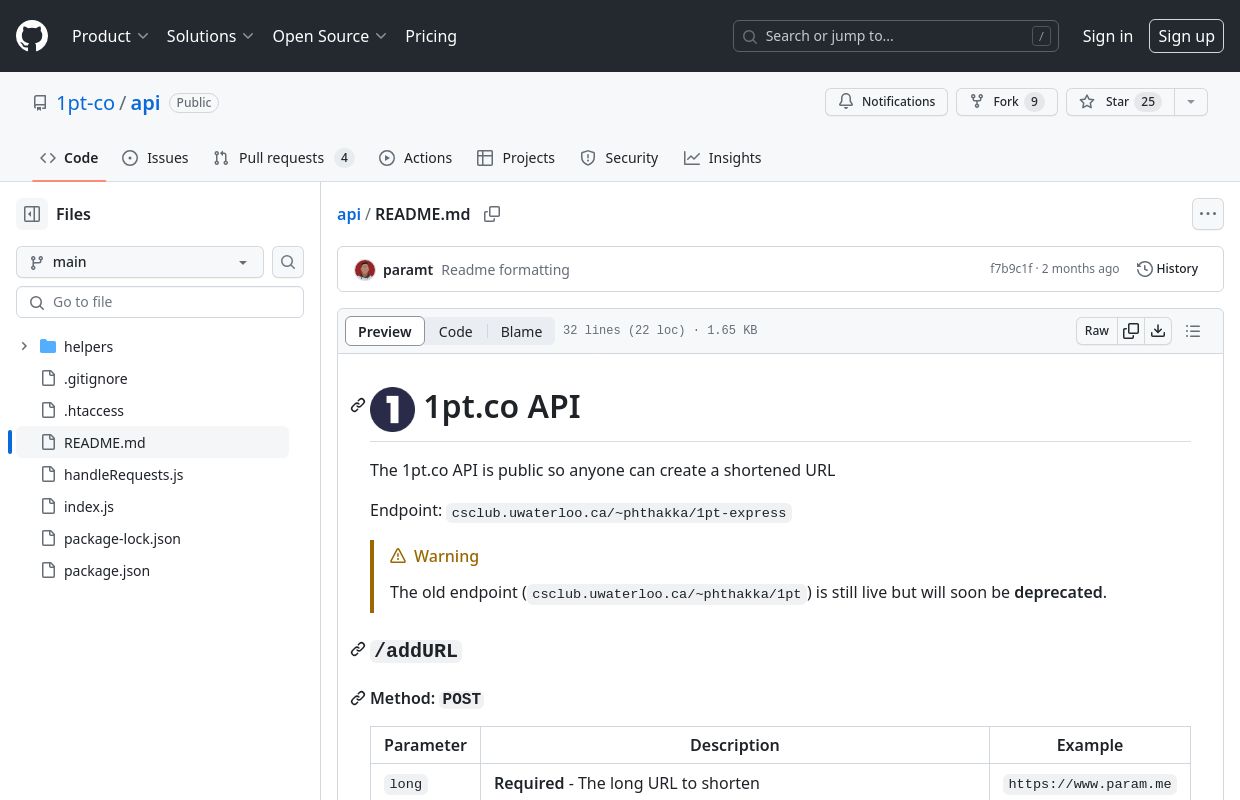Image resolution: width=1240 pixels, height=800 pixels.
Task: Open the api repository link
Action: [x=145, y=102]
